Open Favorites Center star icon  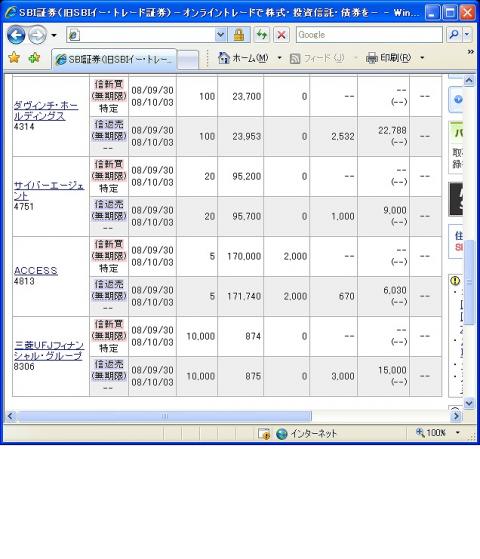pos(14,57)
